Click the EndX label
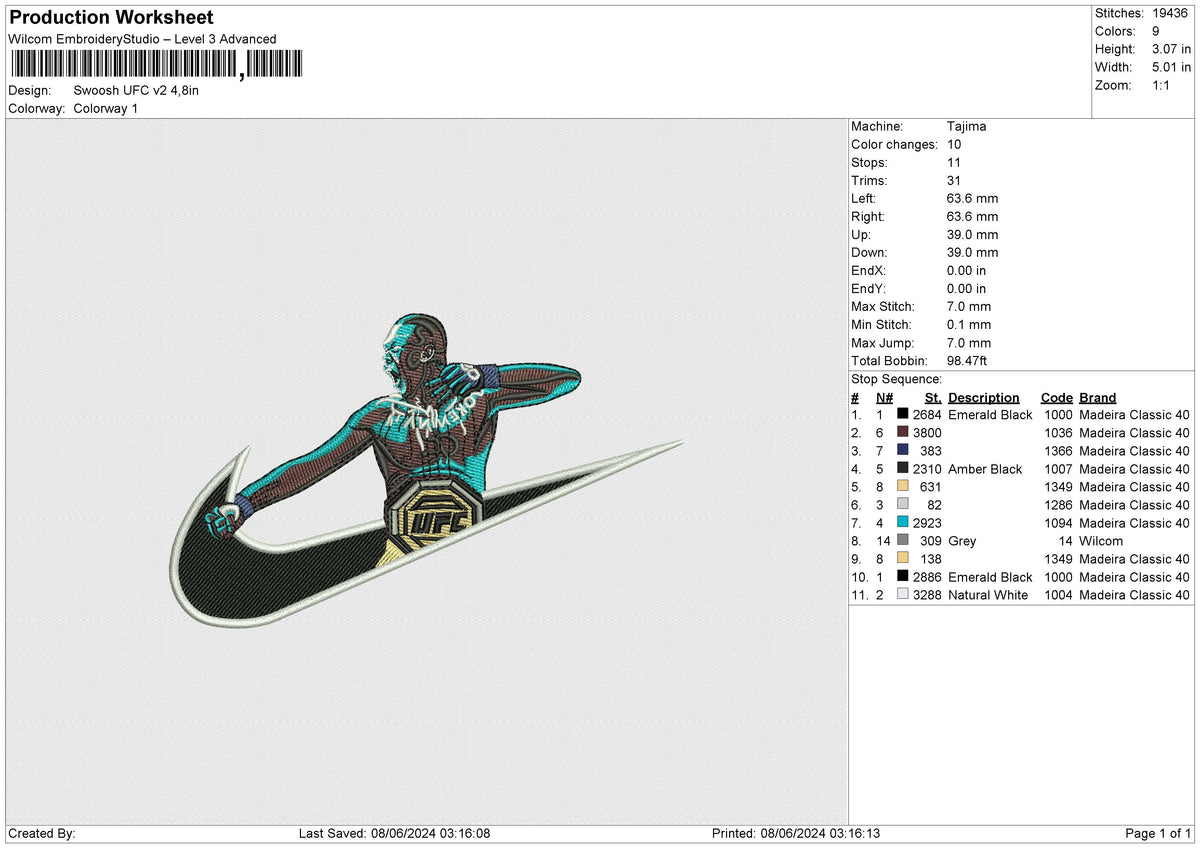This screenshot has height=848, width=1200. pyautogui.click(x=868, y=271)
